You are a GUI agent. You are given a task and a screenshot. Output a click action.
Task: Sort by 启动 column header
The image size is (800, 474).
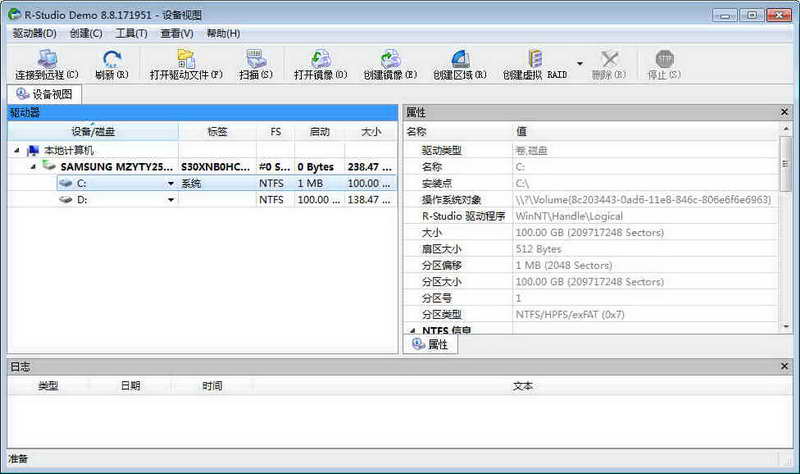pos(319,132)
